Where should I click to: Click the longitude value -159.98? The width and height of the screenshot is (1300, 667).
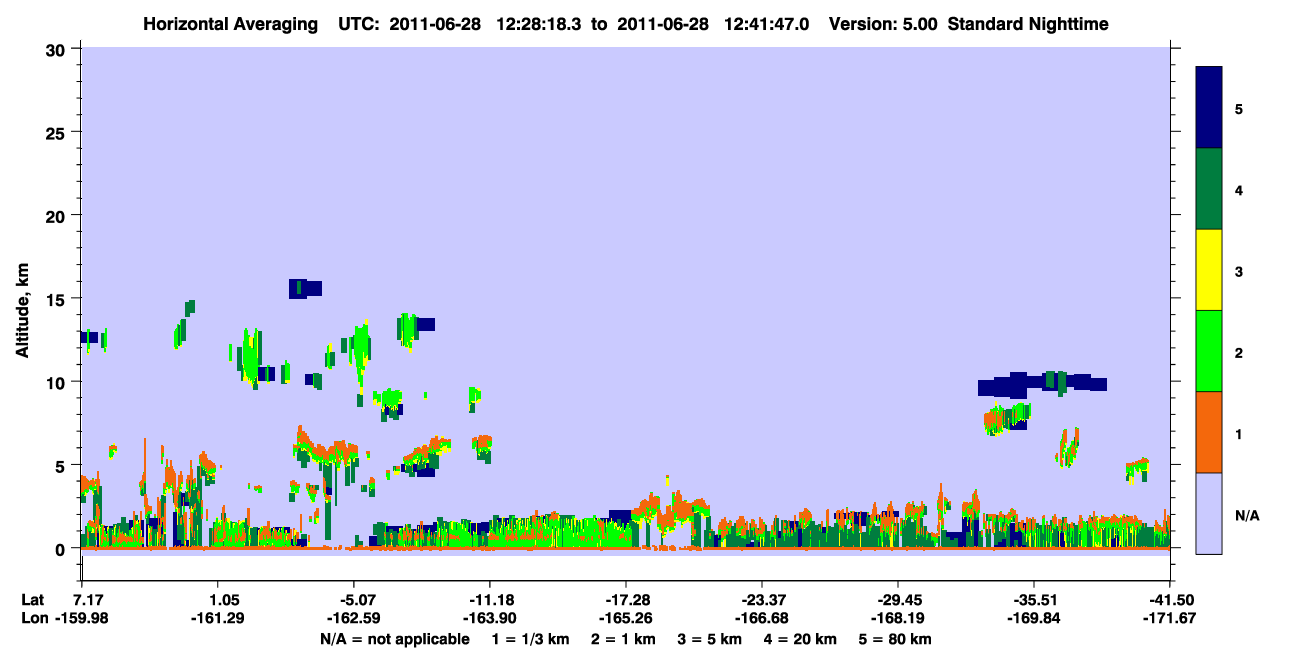coord(83,619)
